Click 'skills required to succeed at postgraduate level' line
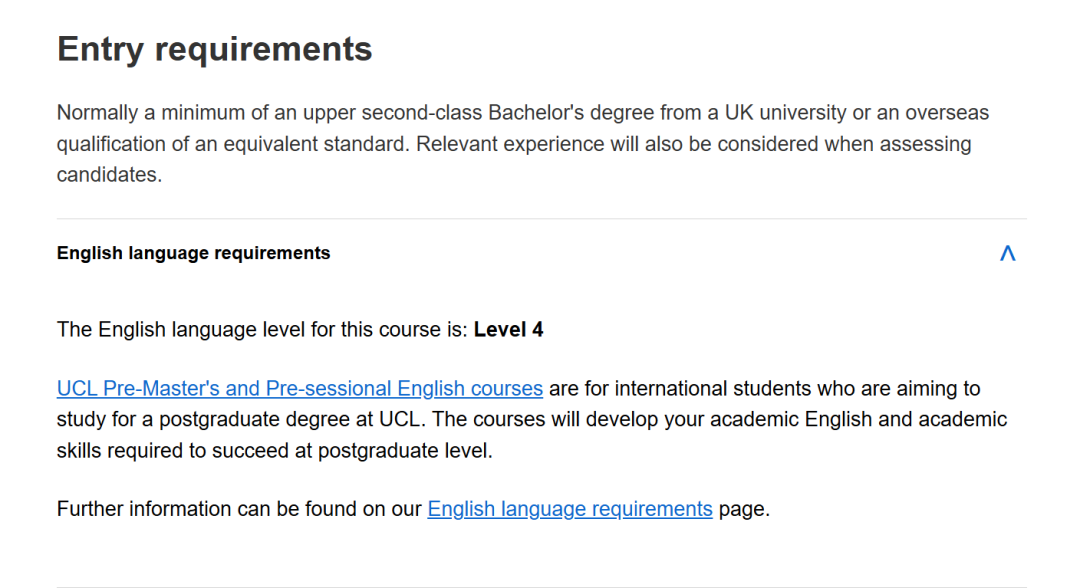 pyautogui.click(x=274, y=451)
